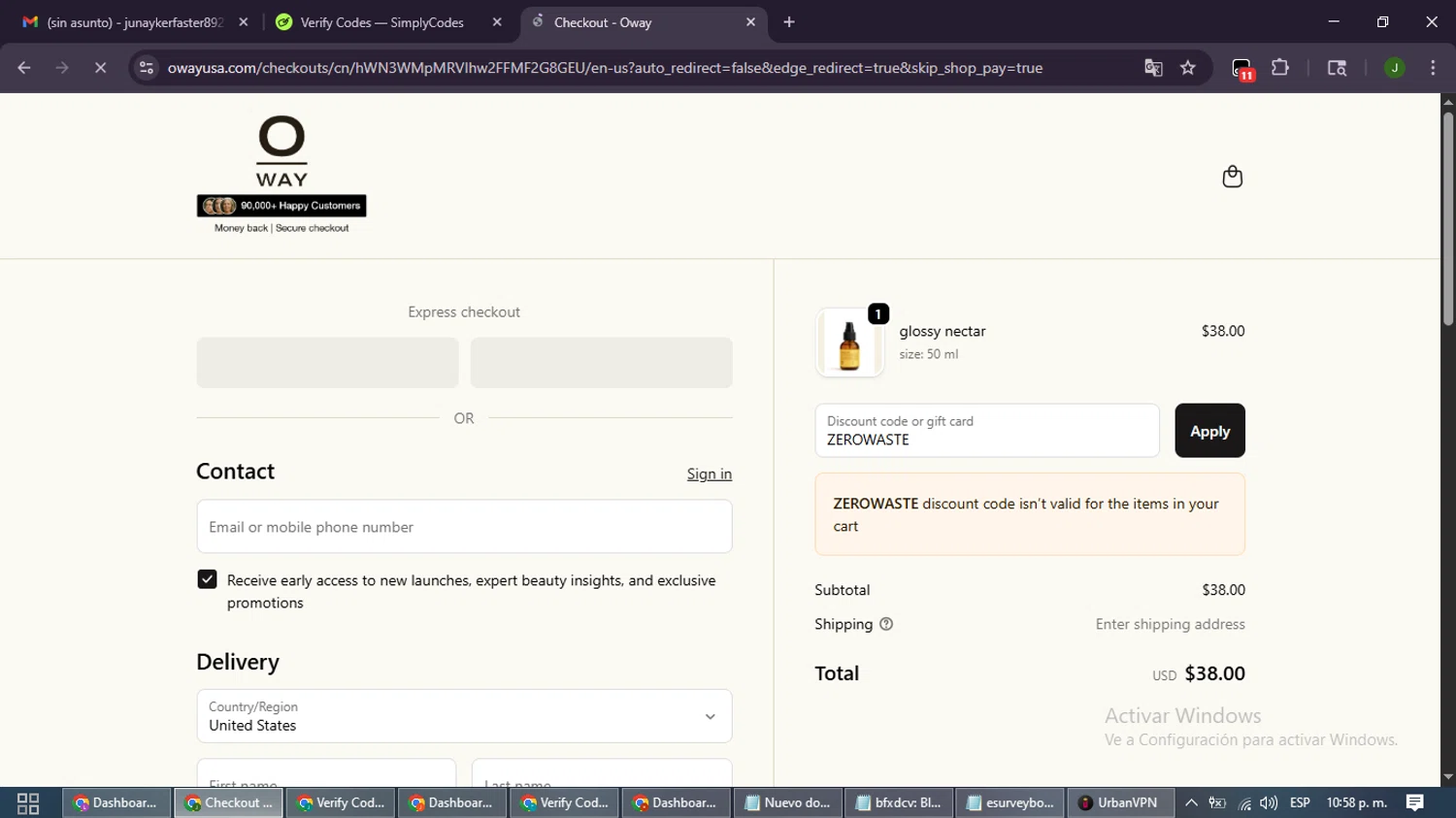Click the 'glossy nectar' product name
The width and height of the screenshot is (1456, 818).
943,331
